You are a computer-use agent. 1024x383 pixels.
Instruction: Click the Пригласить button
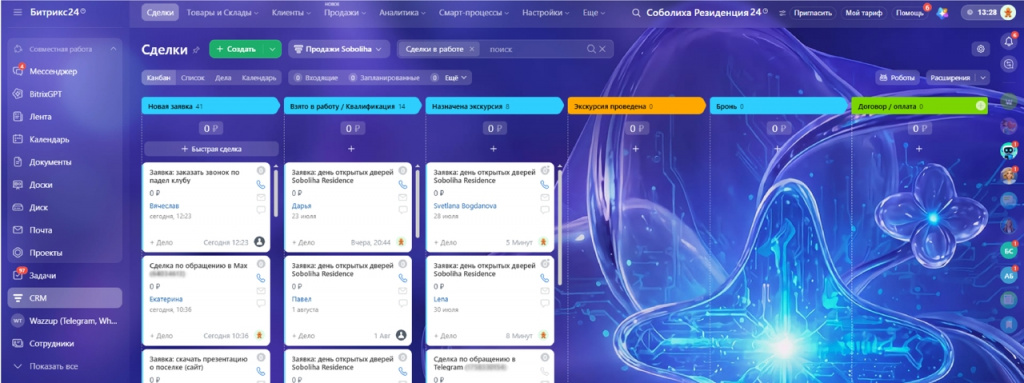tap(813, 12)
